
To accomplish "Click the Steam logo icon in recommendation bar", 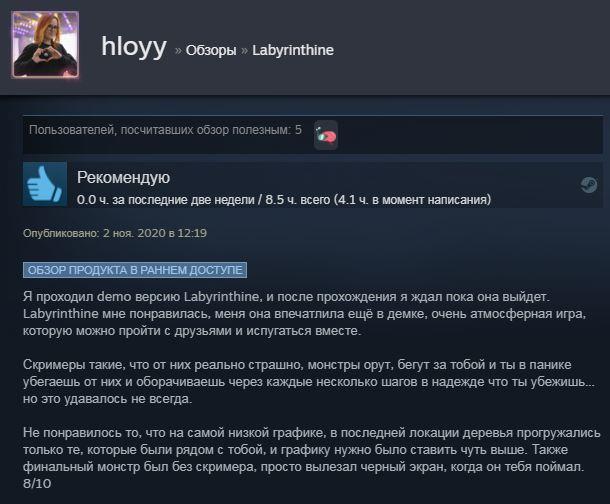I will 589,184.
